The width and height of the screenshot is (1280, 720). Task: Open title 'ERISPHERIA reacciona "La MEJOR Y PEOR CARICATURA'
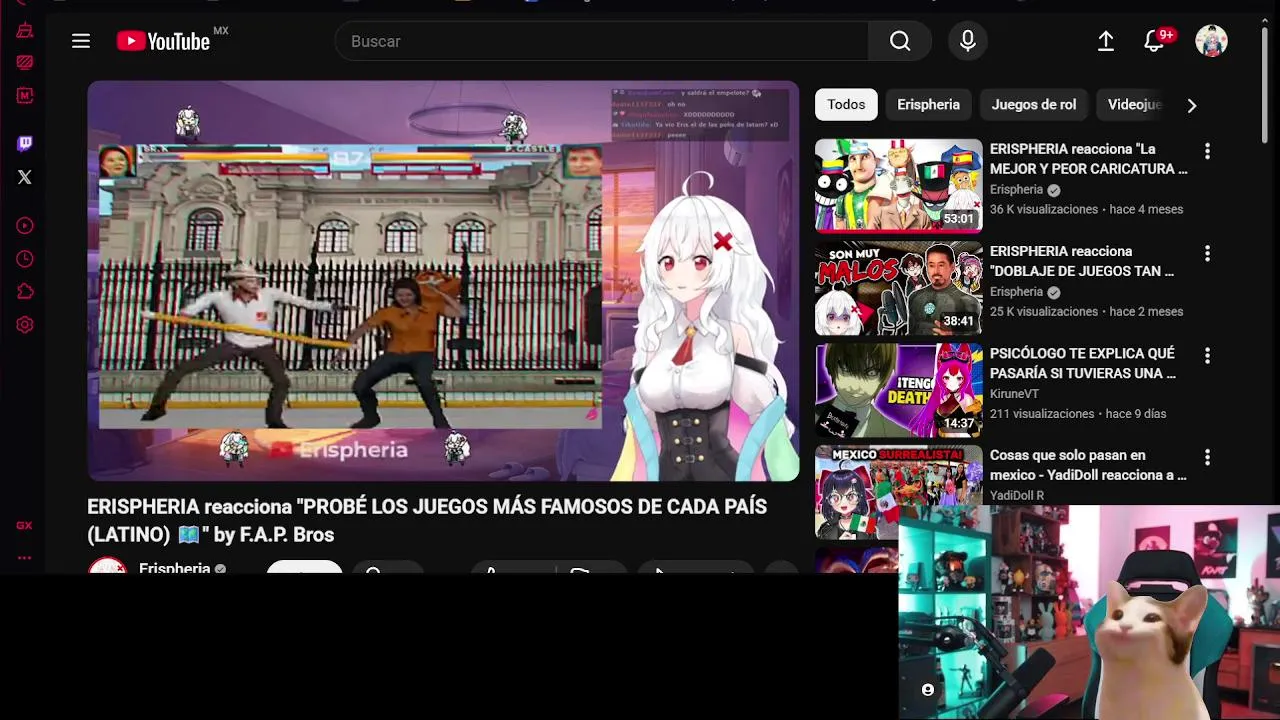click(1088, 158)
